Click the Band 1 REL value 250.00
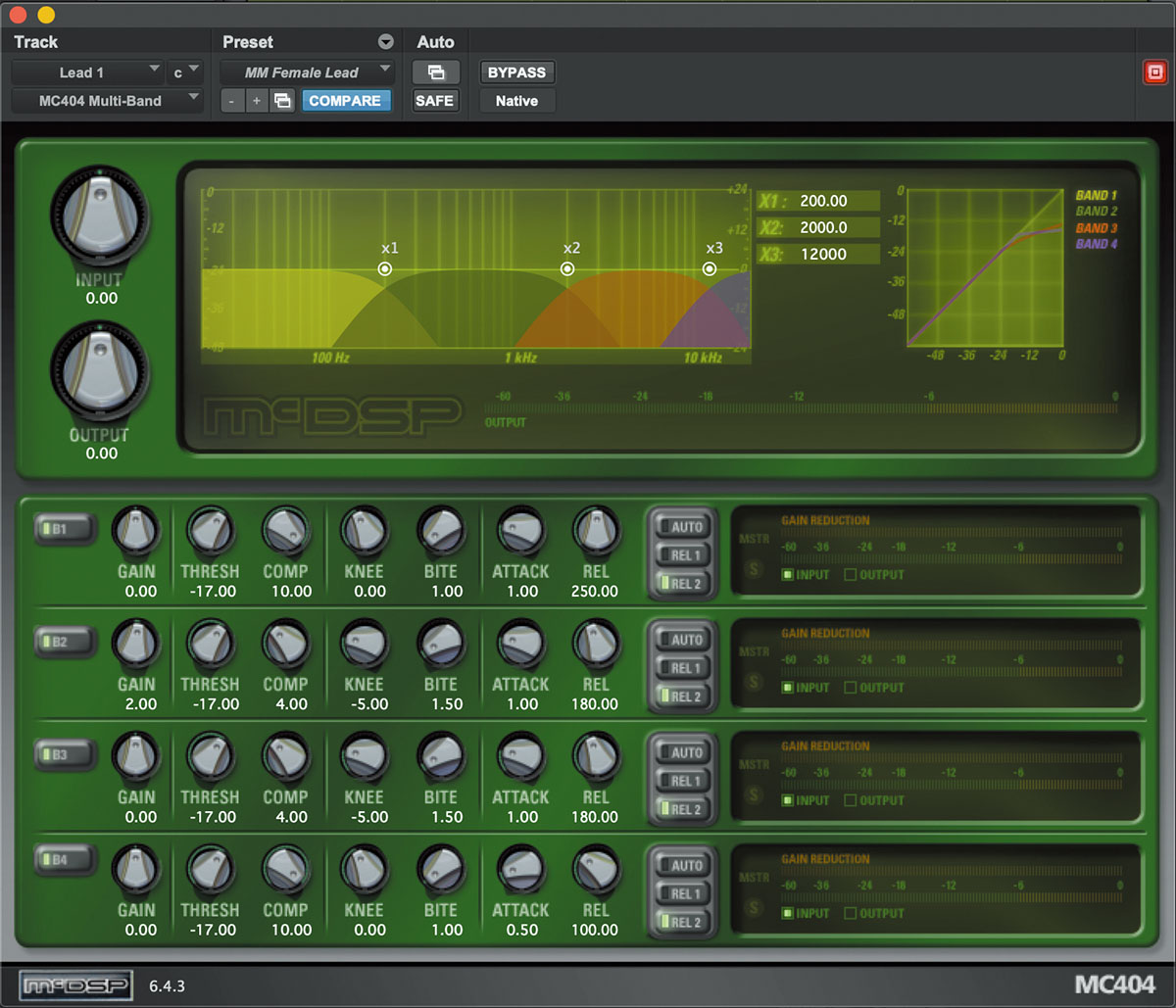 [x=596, y=592]
